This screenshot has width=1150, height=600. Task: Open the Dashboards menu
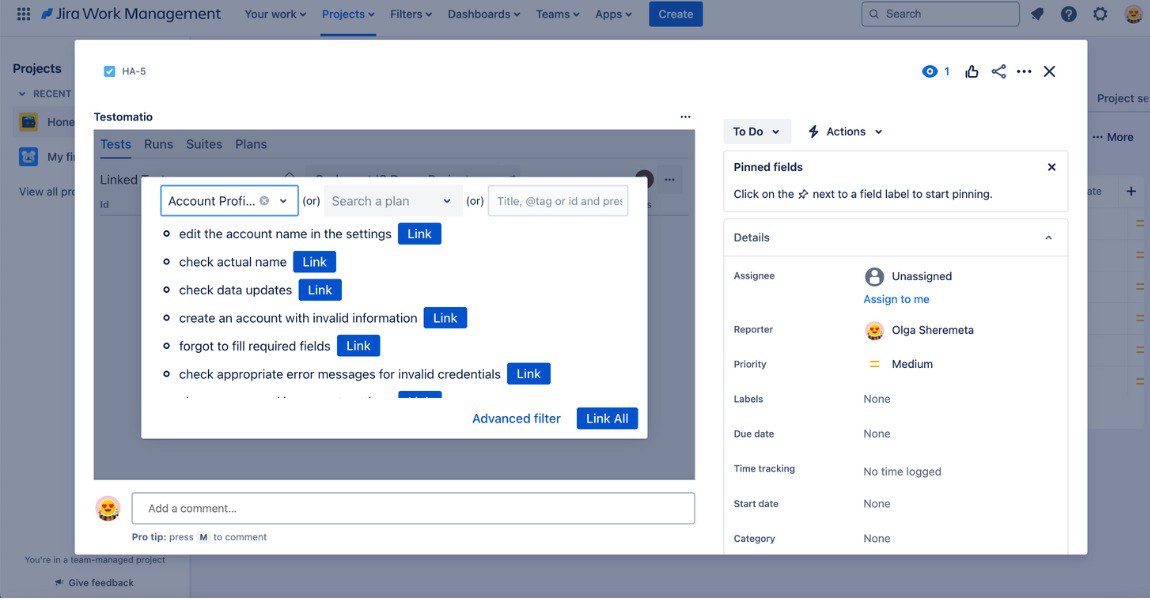click(483, 14)
